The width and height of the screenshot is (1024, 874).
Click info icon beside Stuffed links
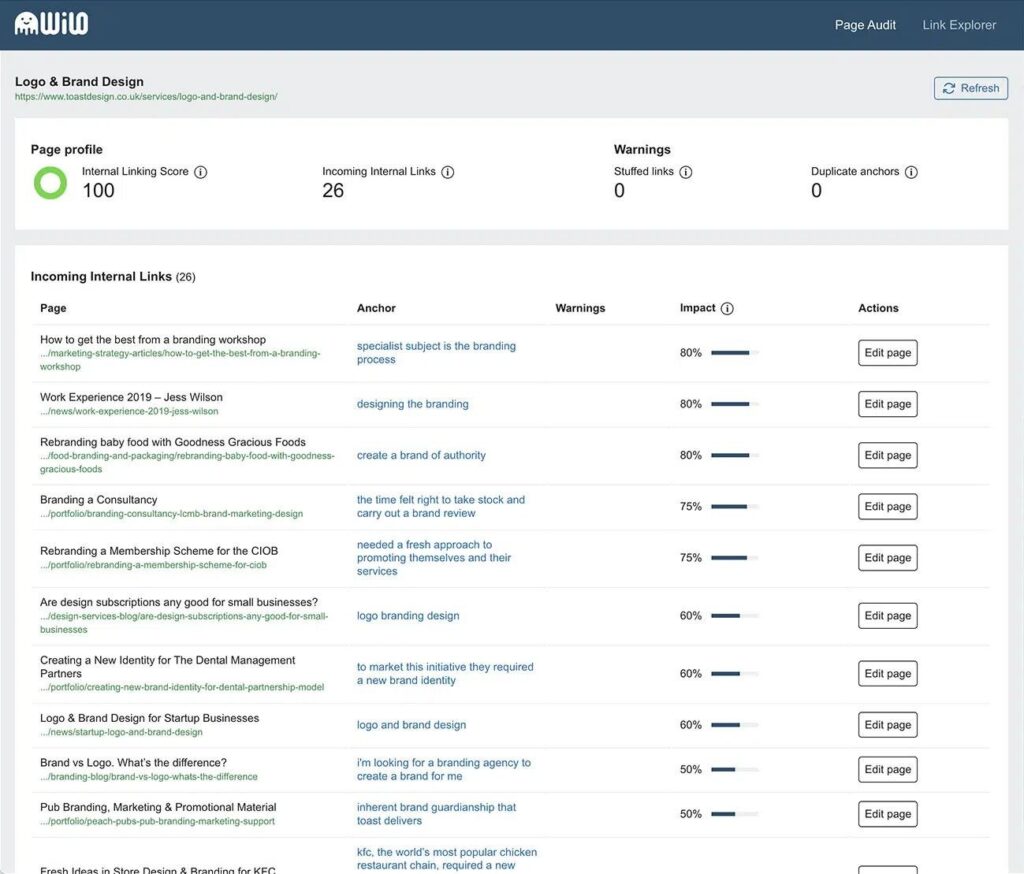686,172
